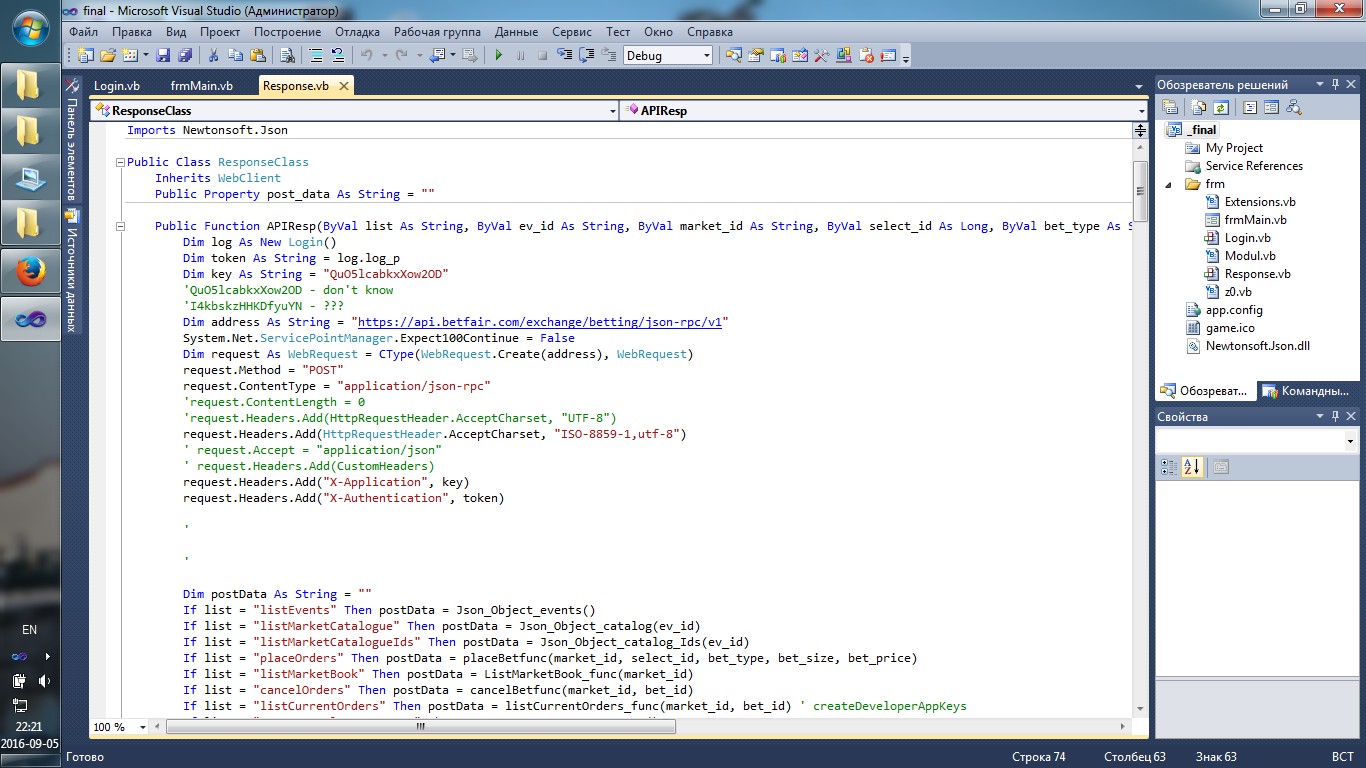
Task: Select Login.vb in Solution Explorer
Action: [1247, 238]
